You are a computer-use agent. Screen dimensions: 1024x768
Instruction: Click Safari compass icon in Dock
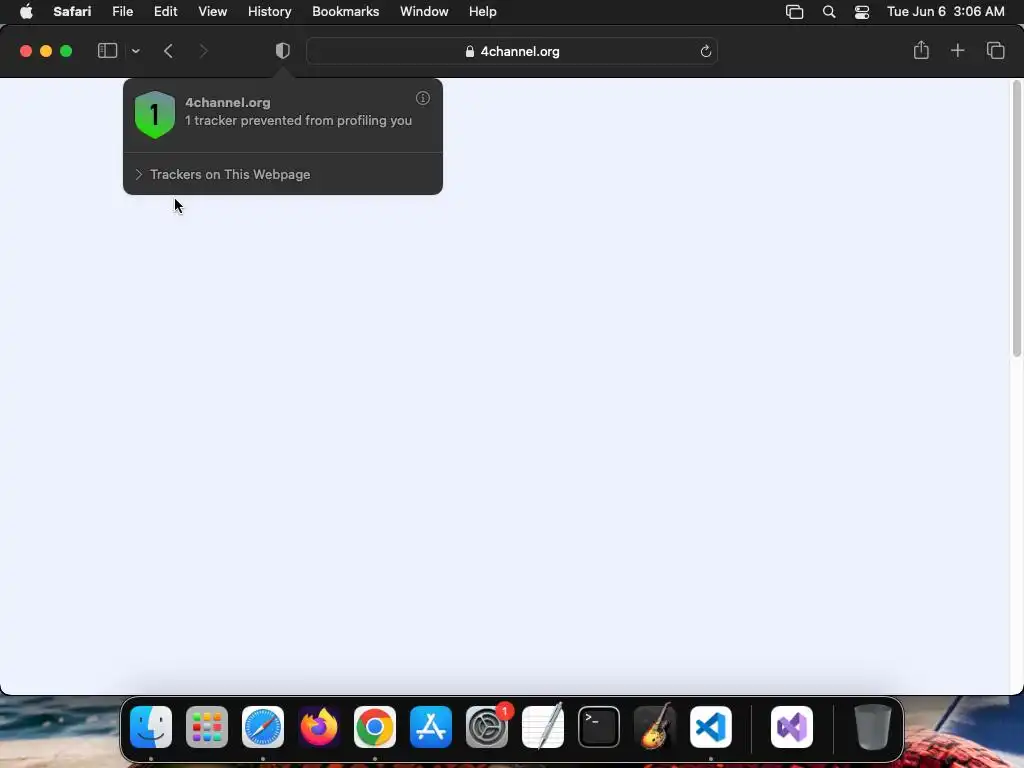pos(263,727)
